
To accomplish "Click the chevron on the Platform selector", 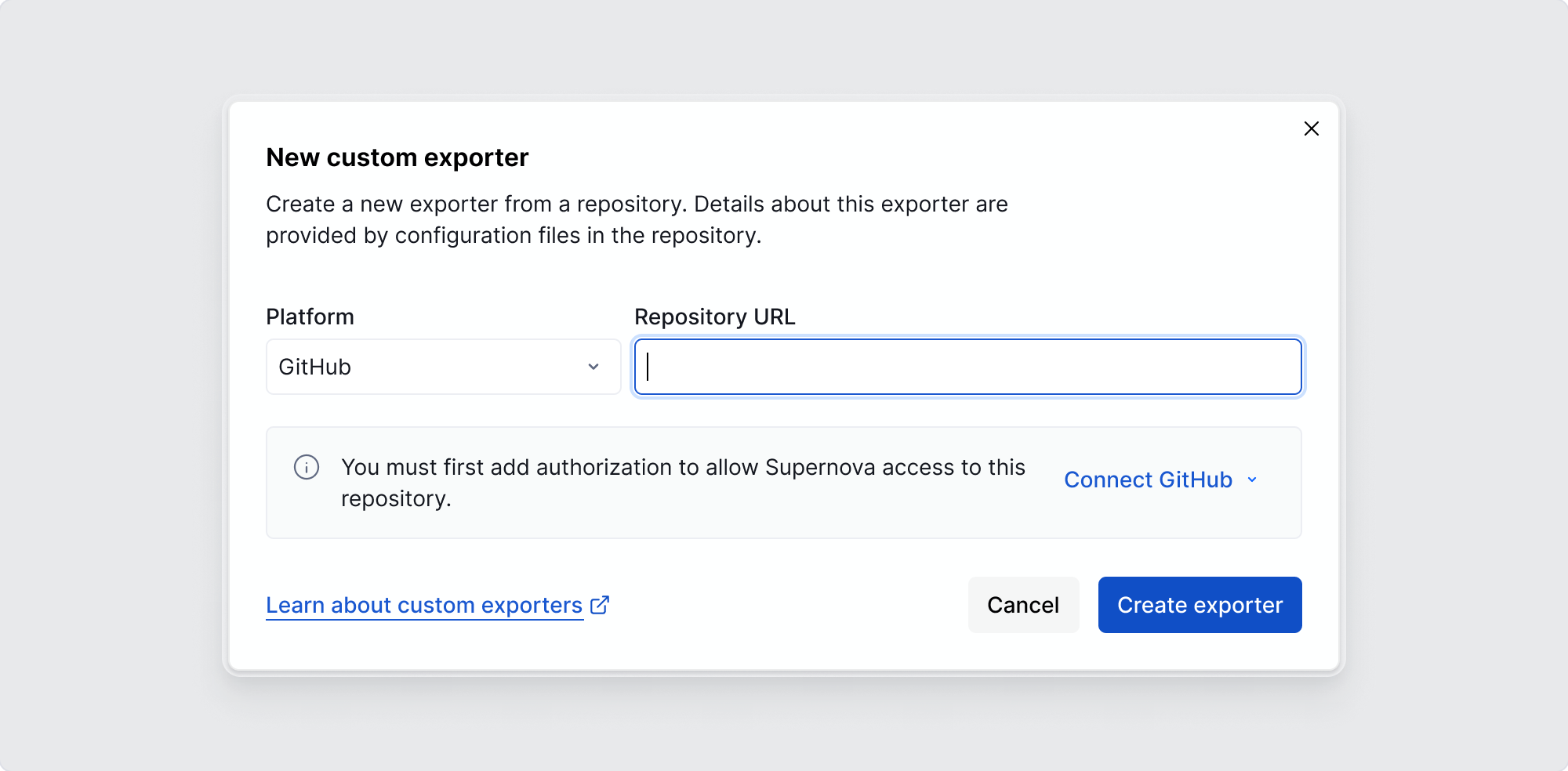I will (593, 367).
